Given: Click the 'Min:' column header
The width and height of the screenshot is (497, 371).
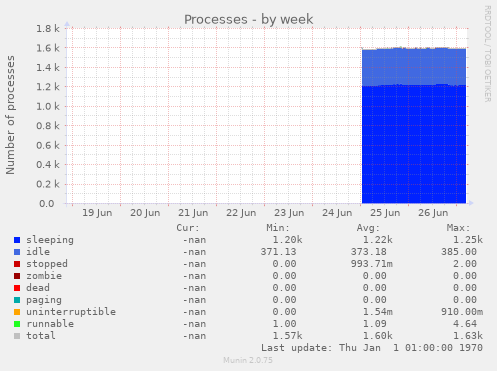Looking at the screenshot, I should [x=278, y=228].
